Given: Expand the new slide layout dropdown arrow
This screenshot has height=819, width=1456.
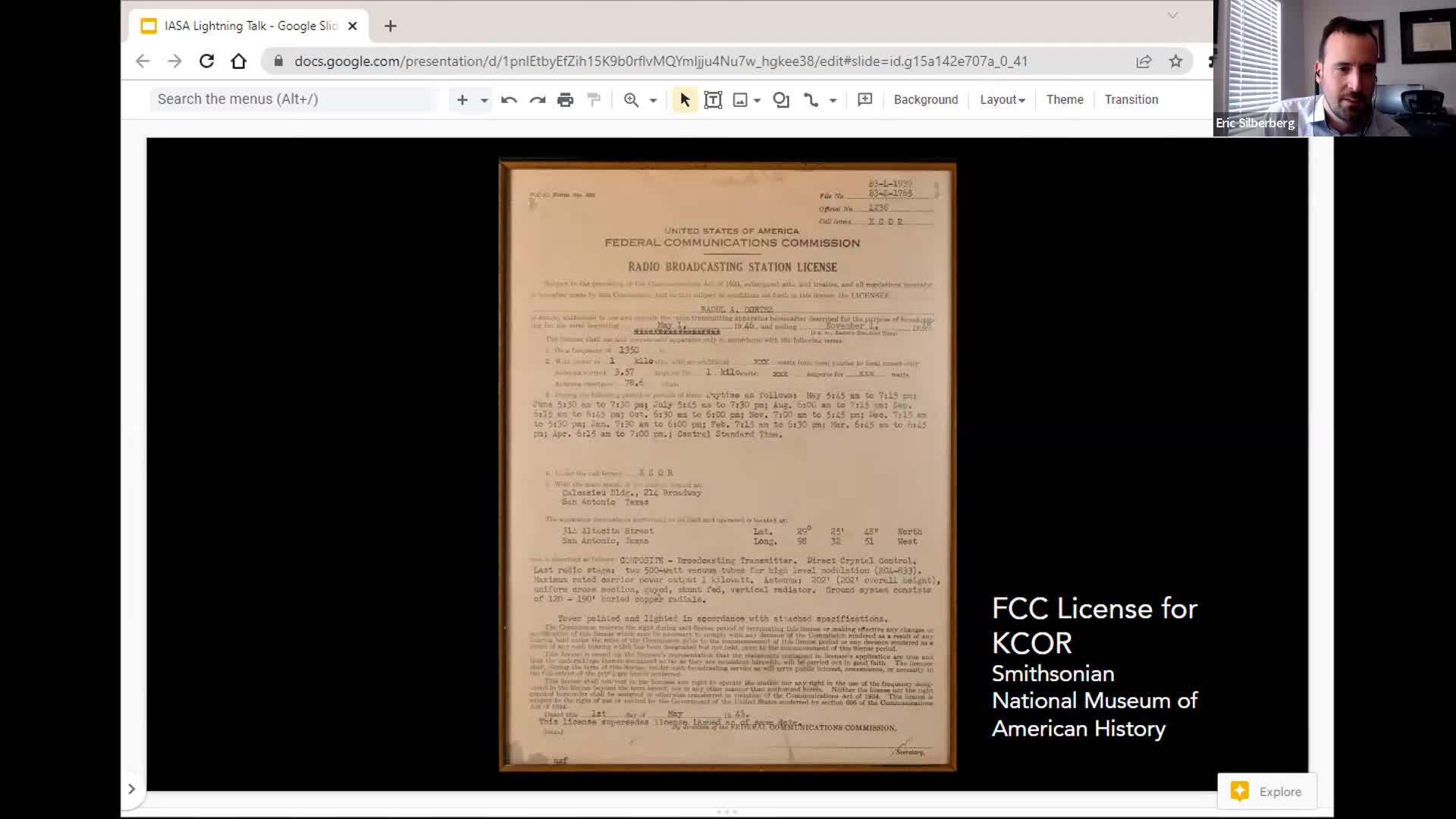Looking at the screenshot, I should [x=484, y=100].
